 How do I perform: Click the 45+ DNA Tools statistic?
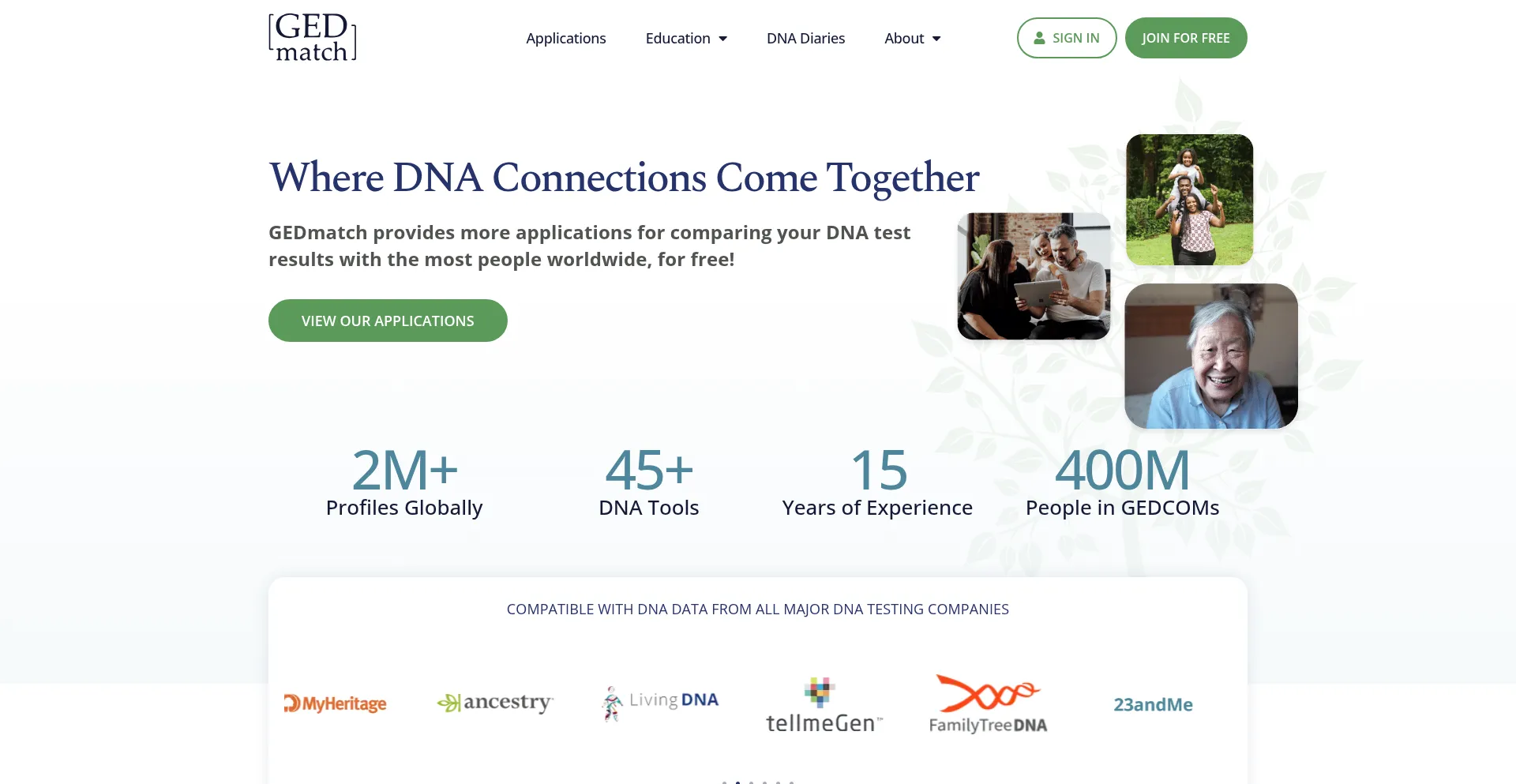click(x=649, y=481)
